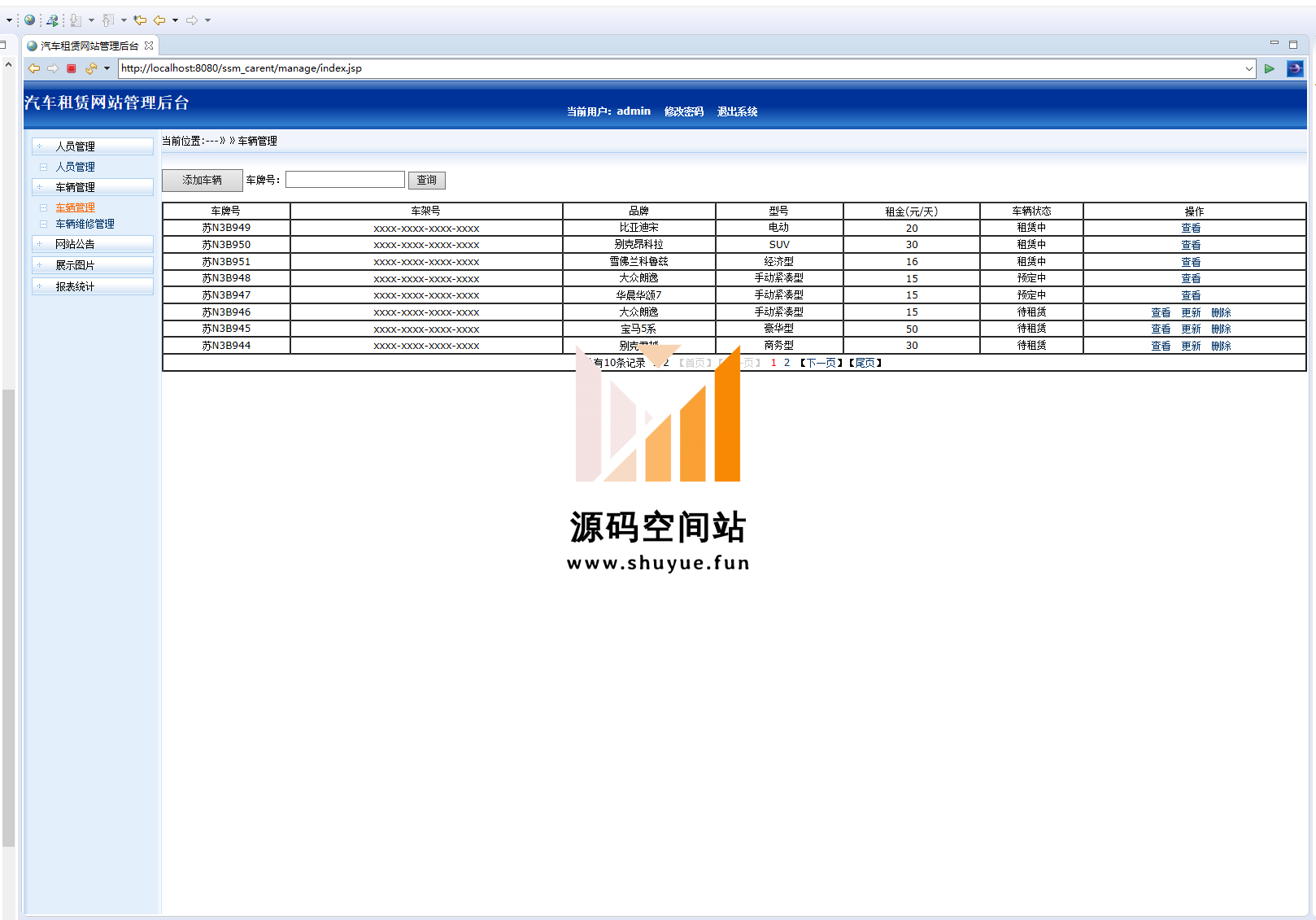View details for vehicle 苏N3B948

coord(1191,278)
